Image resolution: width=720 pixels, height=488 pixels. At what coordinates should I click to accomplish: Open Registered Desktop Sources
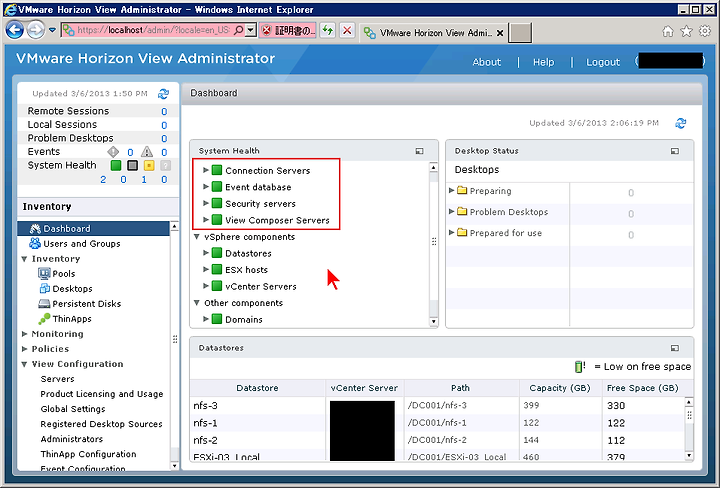101,424
